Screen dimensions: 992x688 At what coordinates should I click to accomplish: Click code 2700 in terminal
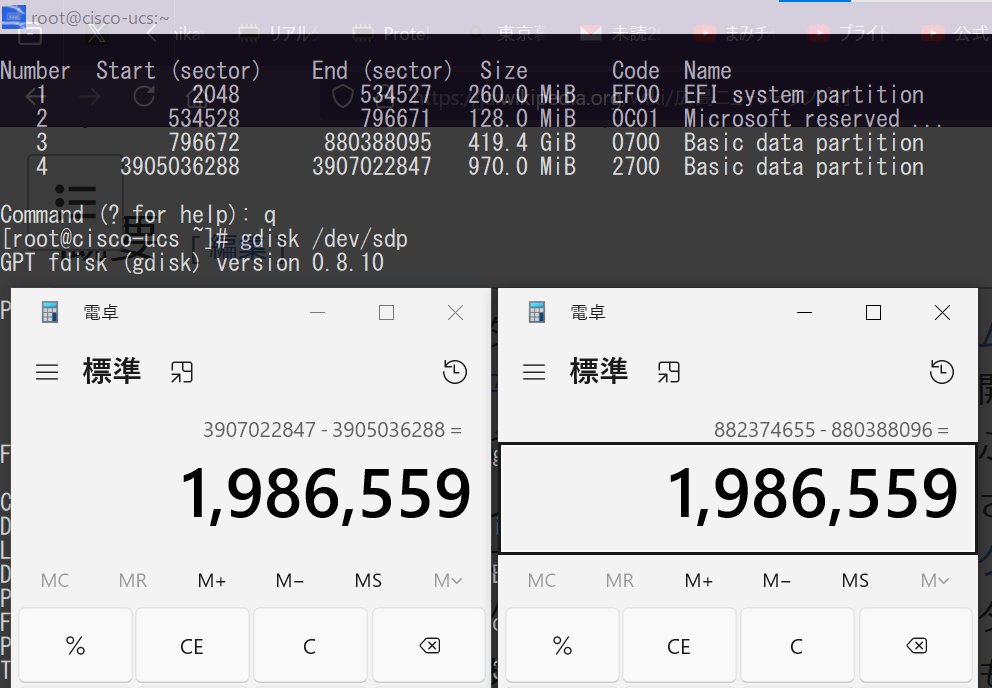636,166
